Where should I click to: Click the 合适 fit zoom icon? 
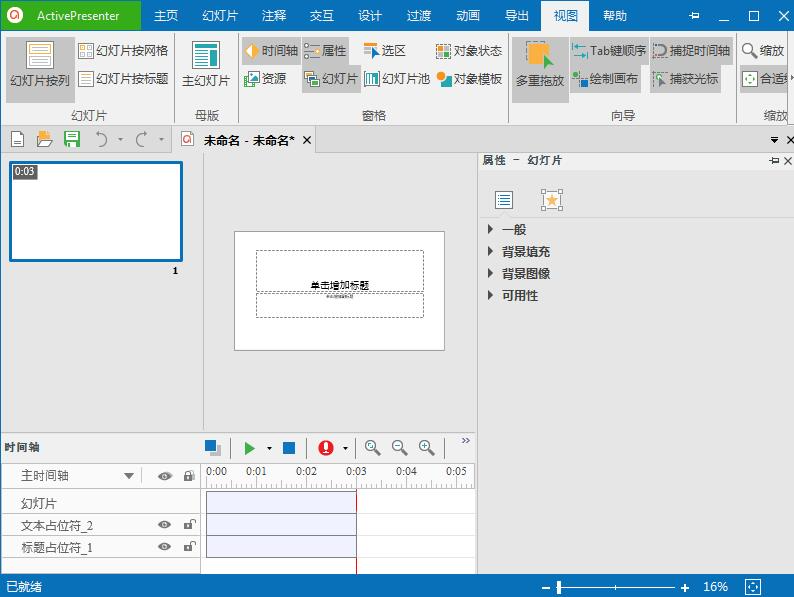749,78
